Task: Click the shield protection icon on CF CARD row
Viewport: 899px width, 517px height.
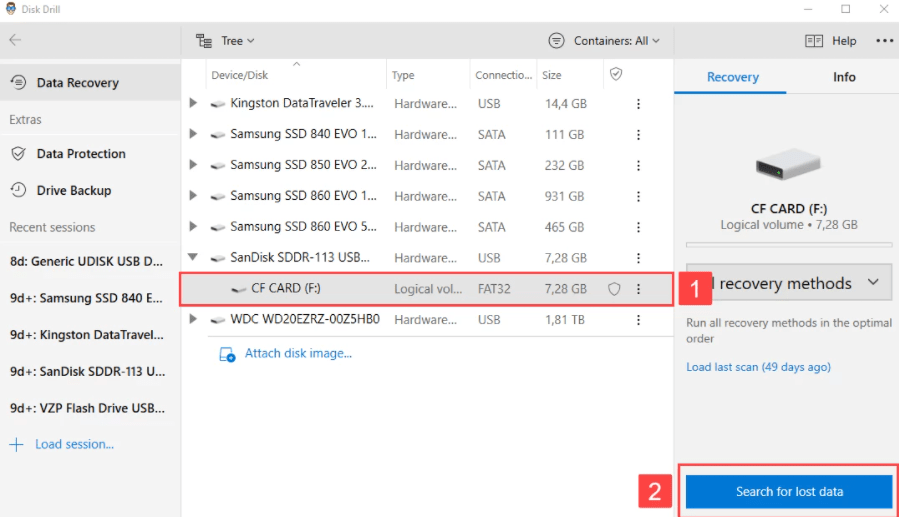Action: point(614,289)
